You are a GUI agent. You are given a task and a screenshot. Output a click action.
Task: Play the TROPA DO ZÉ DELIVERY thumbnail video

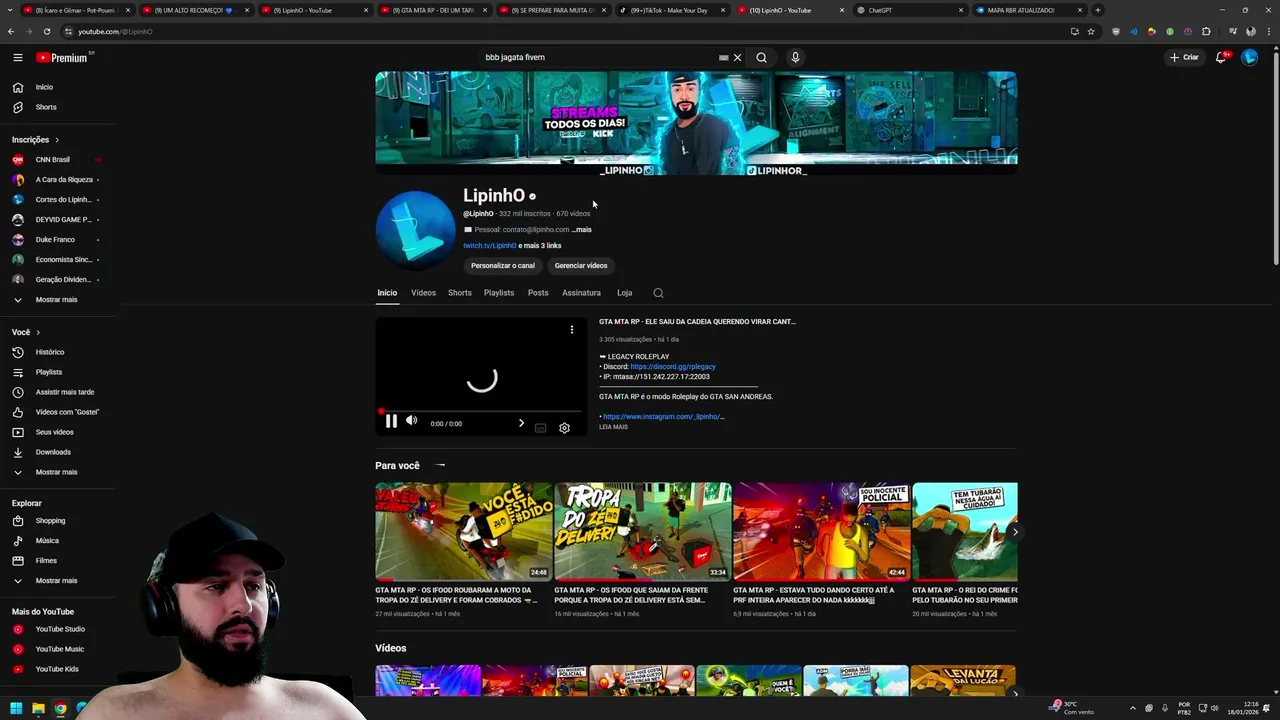(643, 531)
